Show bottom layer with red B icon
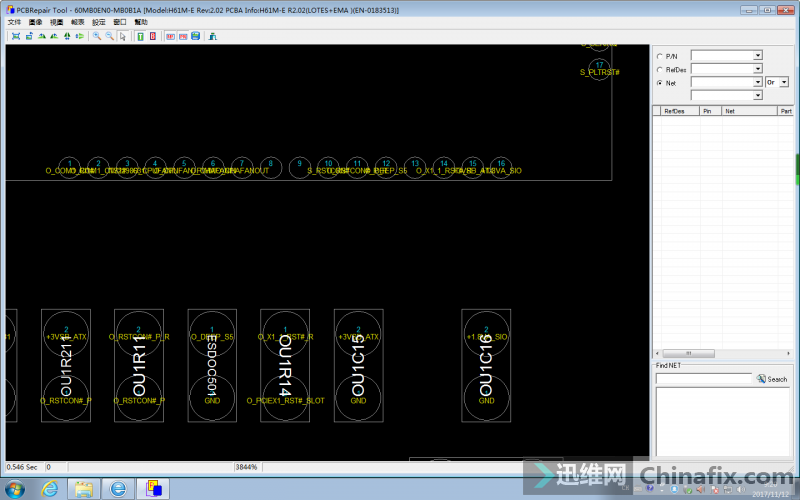 [x=153, y=36]
